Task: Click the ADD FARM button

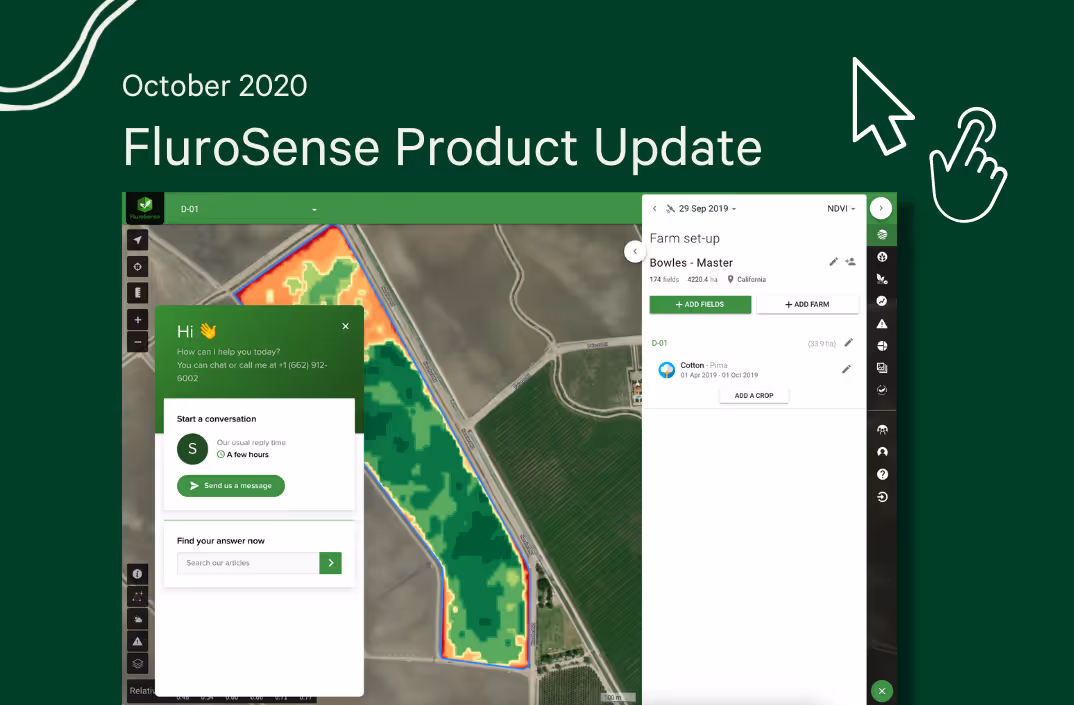Action: [808, 304]
